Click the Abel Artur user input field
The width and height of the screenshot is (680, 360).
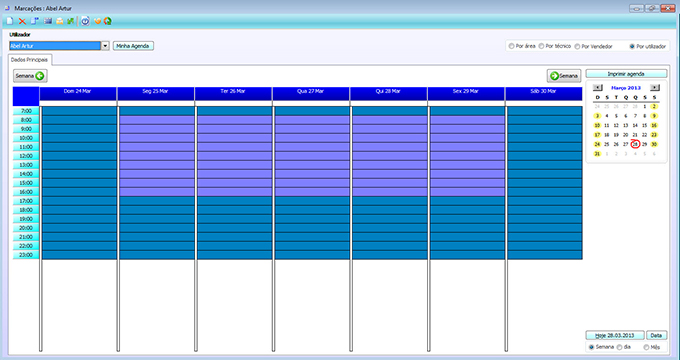point(55,46)
